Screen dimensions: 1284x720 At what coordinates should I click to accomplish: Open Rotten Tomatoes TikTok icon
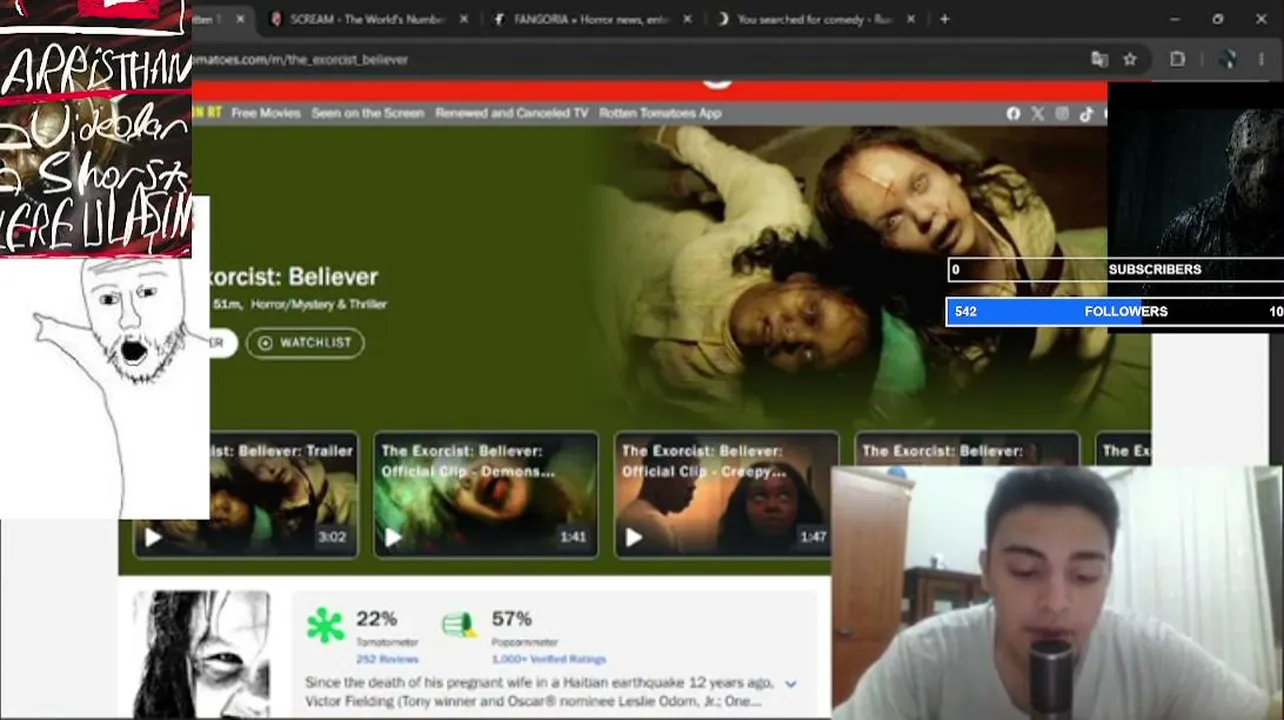point(1086,114)
